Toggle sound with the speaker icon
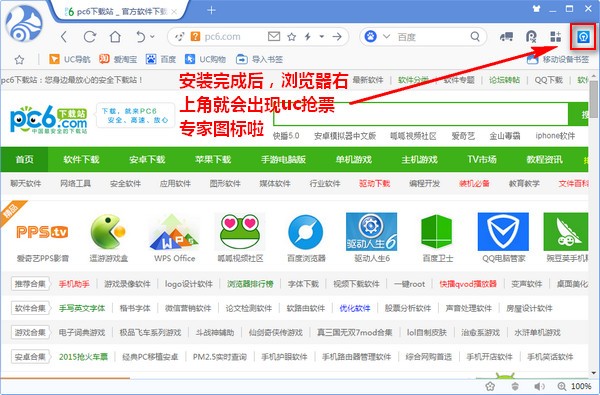600x395 pixels. coord(540,386)
